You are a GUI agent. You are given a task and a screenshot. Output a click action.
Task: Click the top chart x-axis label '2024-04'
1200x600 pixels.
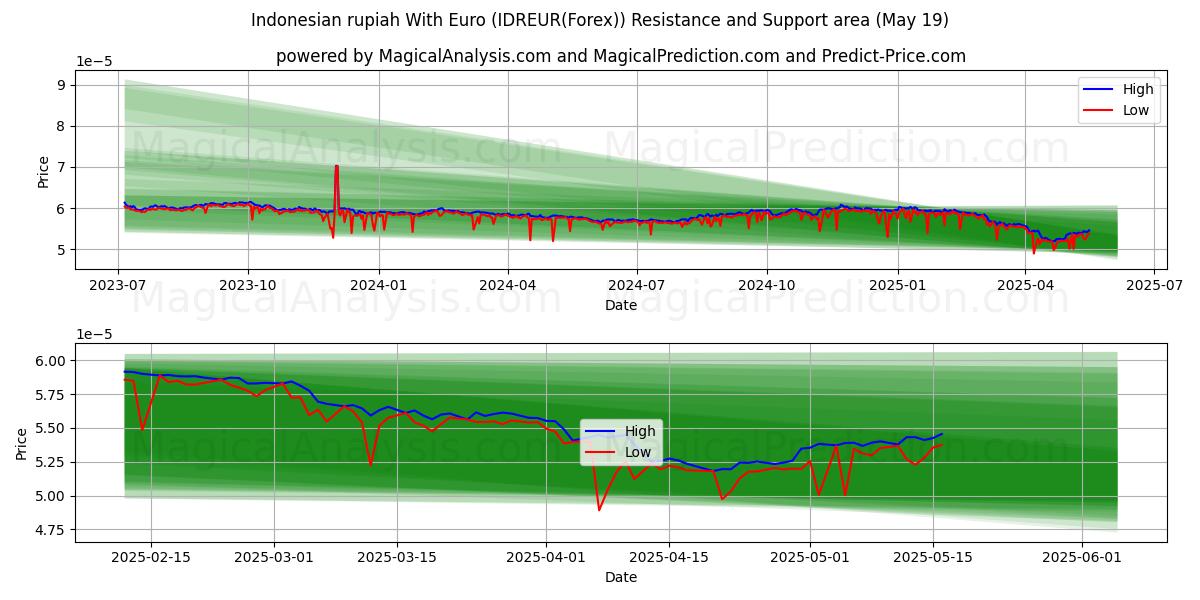pos(508,285)
